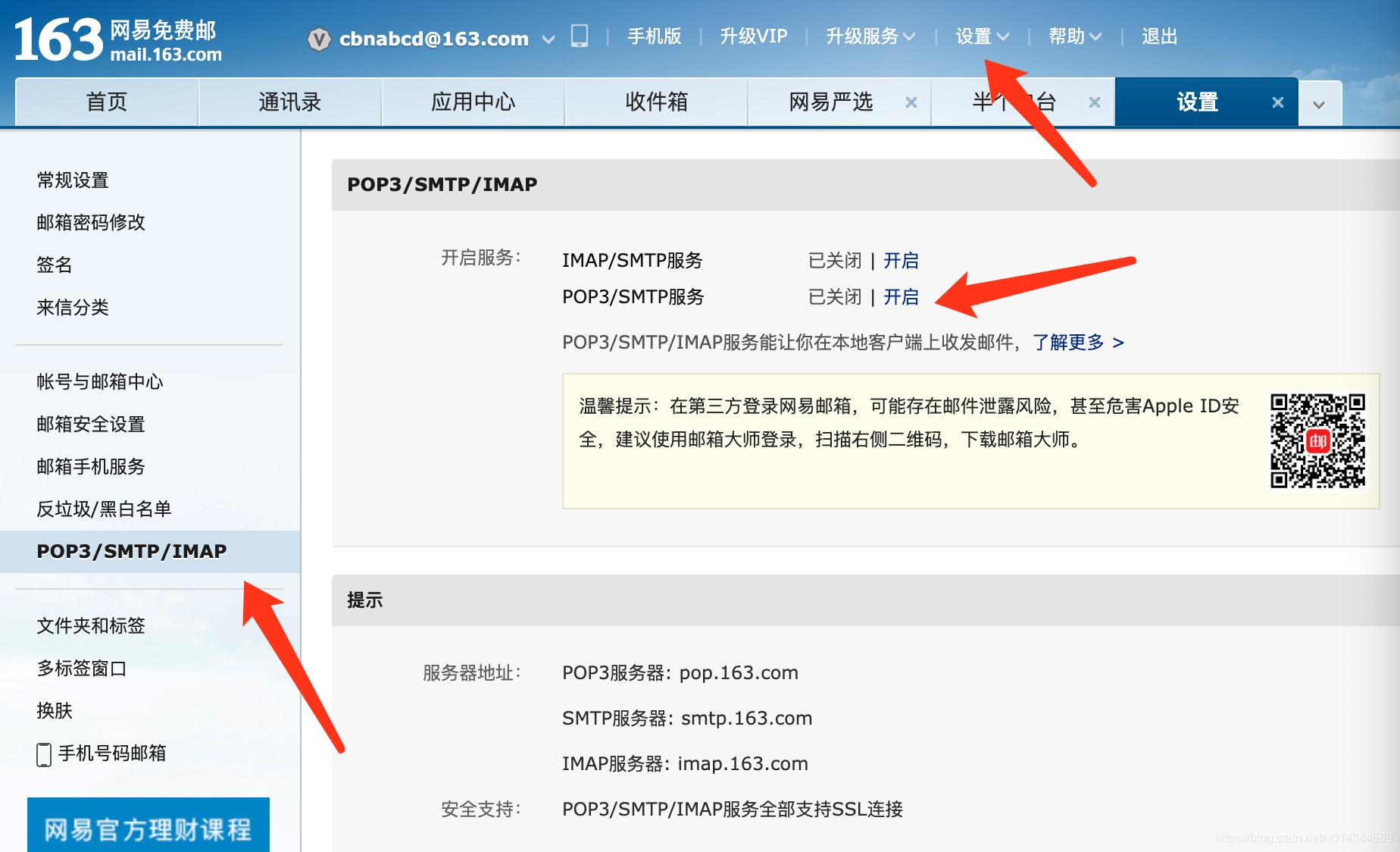1400x852 pixels.
Task: Open 帐号与邮箱中心 settings
Action: point(100,382)
